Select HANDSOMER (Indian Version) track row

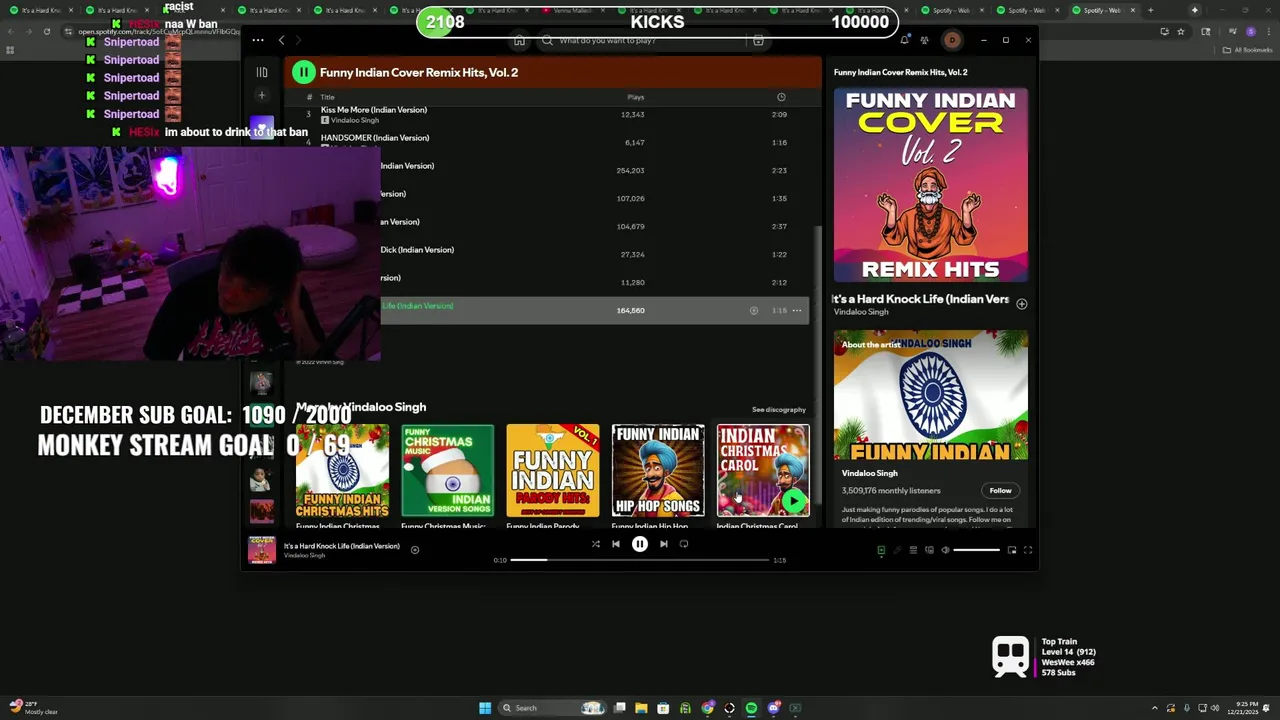click(548, 142)
